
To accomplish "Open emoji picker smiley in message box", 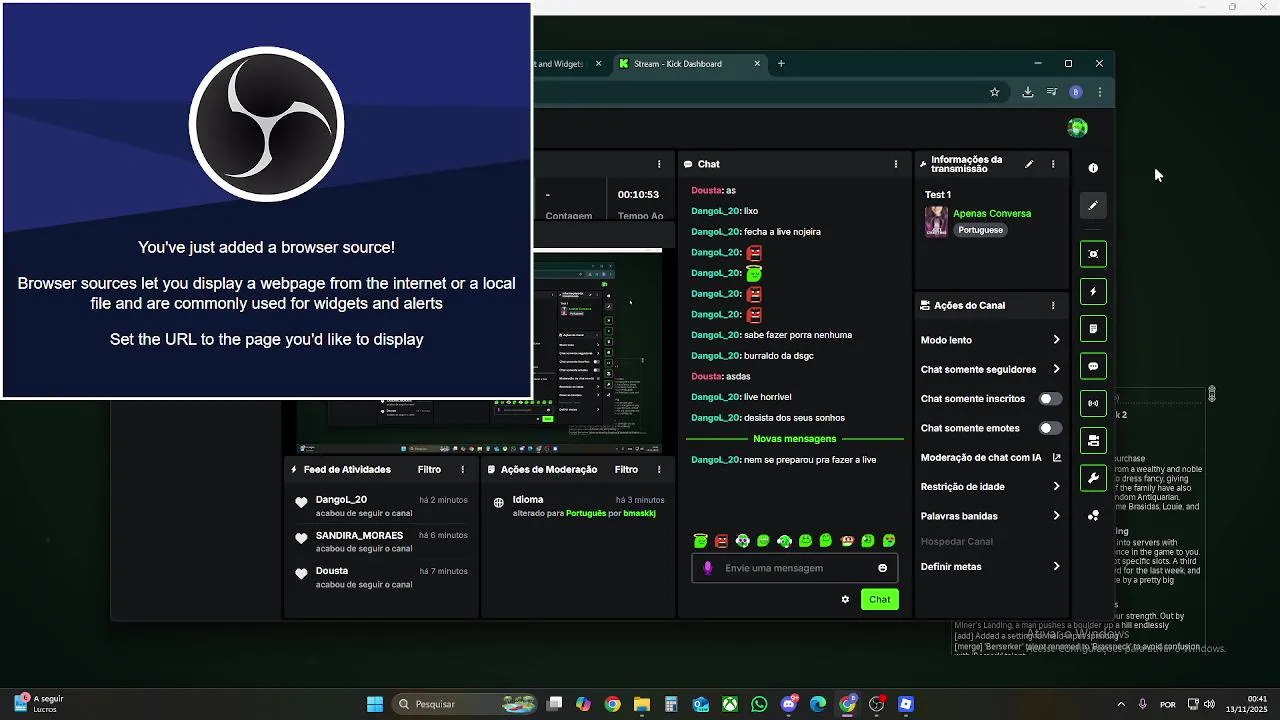I will pos(882,568).
